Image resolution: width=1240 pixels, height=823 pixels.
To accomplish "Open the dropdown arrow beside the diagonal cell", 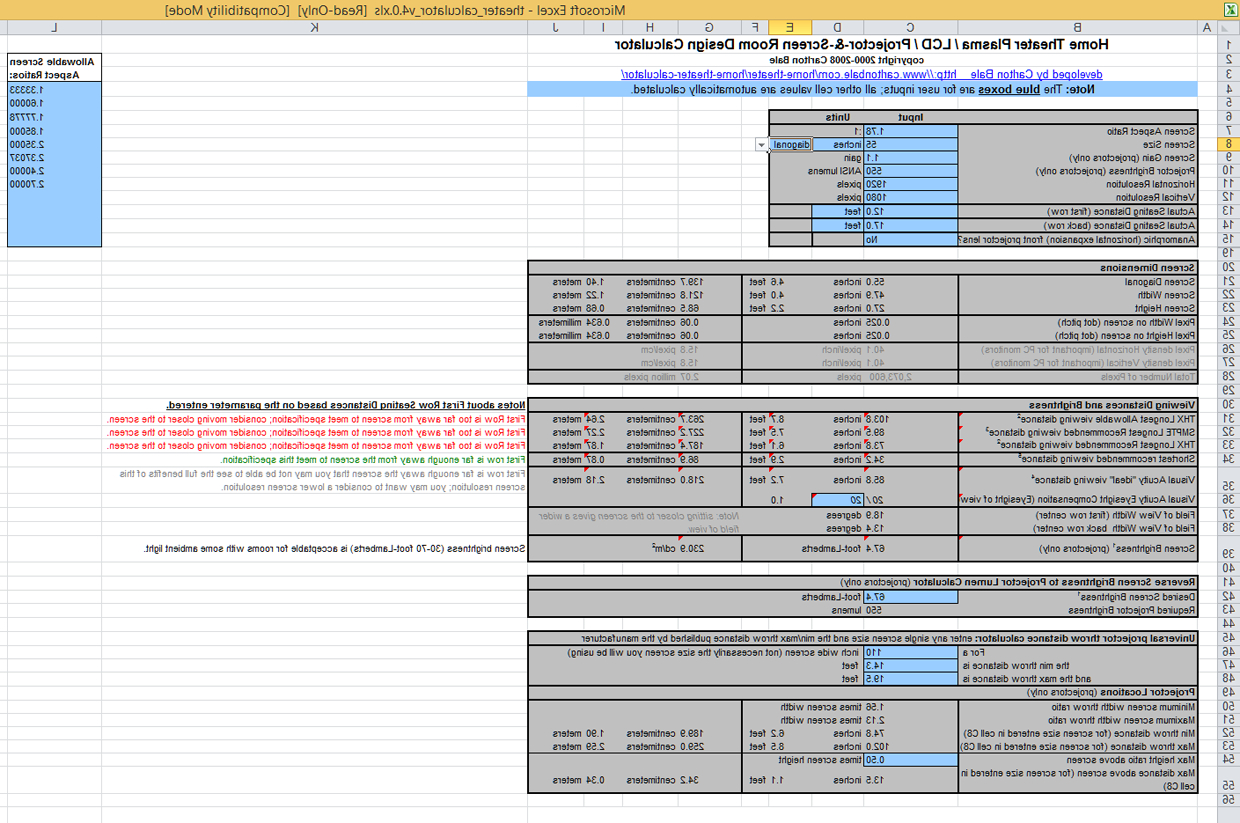I will (x=762, y=145).
